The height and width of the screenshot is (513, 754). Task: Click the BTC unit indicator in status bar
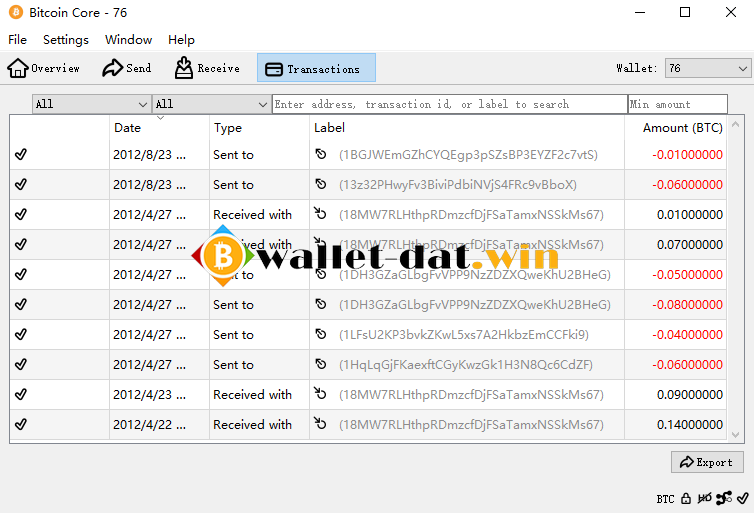point(666,499)
